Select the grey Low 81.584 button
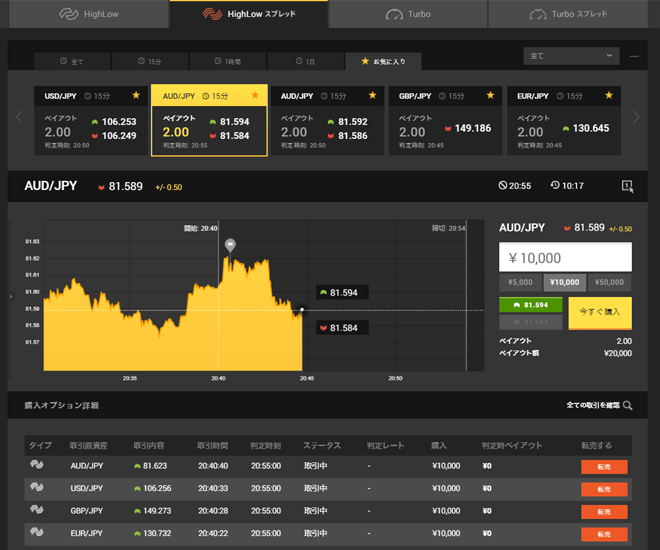The width and height of the screenshot is (660, 550). click(530, 322)
